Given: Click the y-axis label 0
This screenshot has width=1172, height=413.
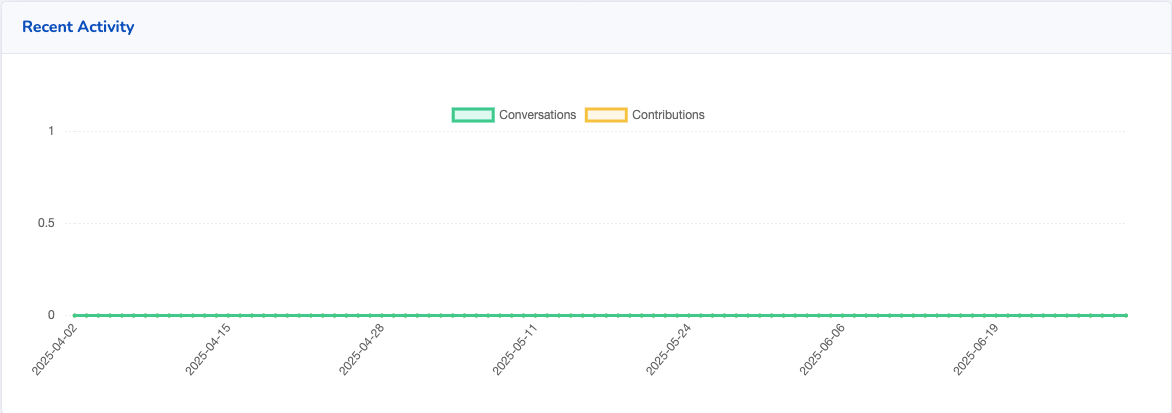Looking at the screenshot, I should [x=51, y=315].
